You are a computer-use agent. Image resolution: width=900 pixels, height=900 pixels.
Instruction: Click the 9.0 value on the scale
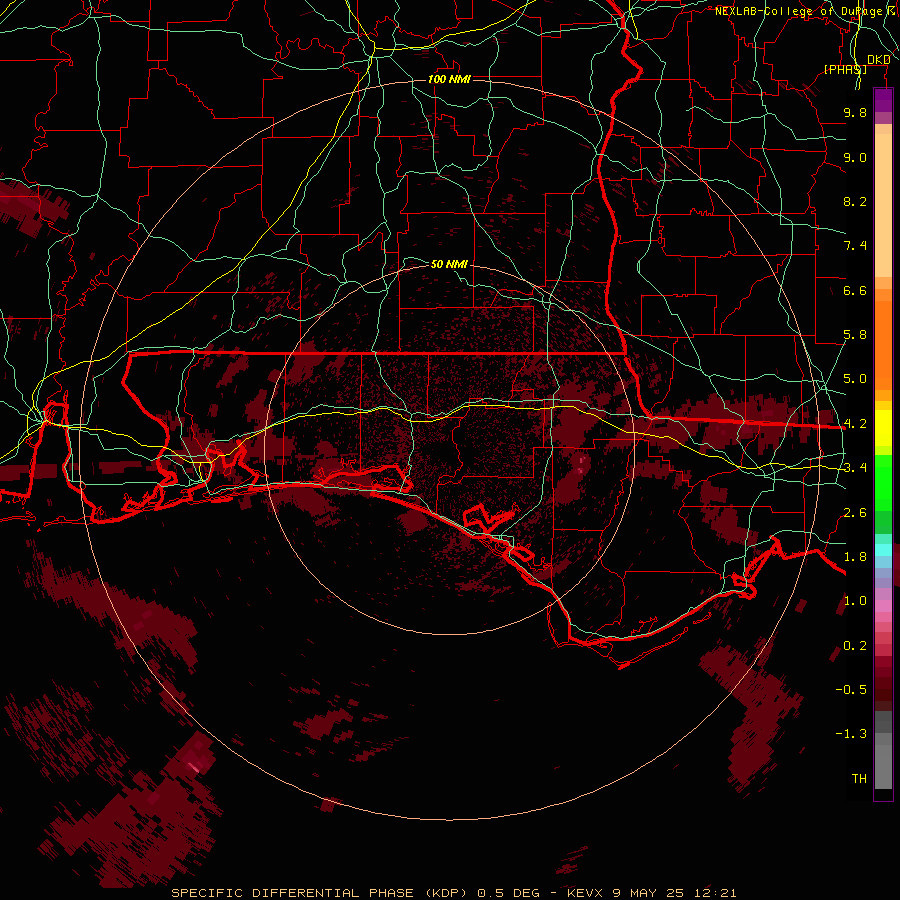coord(855,157)
